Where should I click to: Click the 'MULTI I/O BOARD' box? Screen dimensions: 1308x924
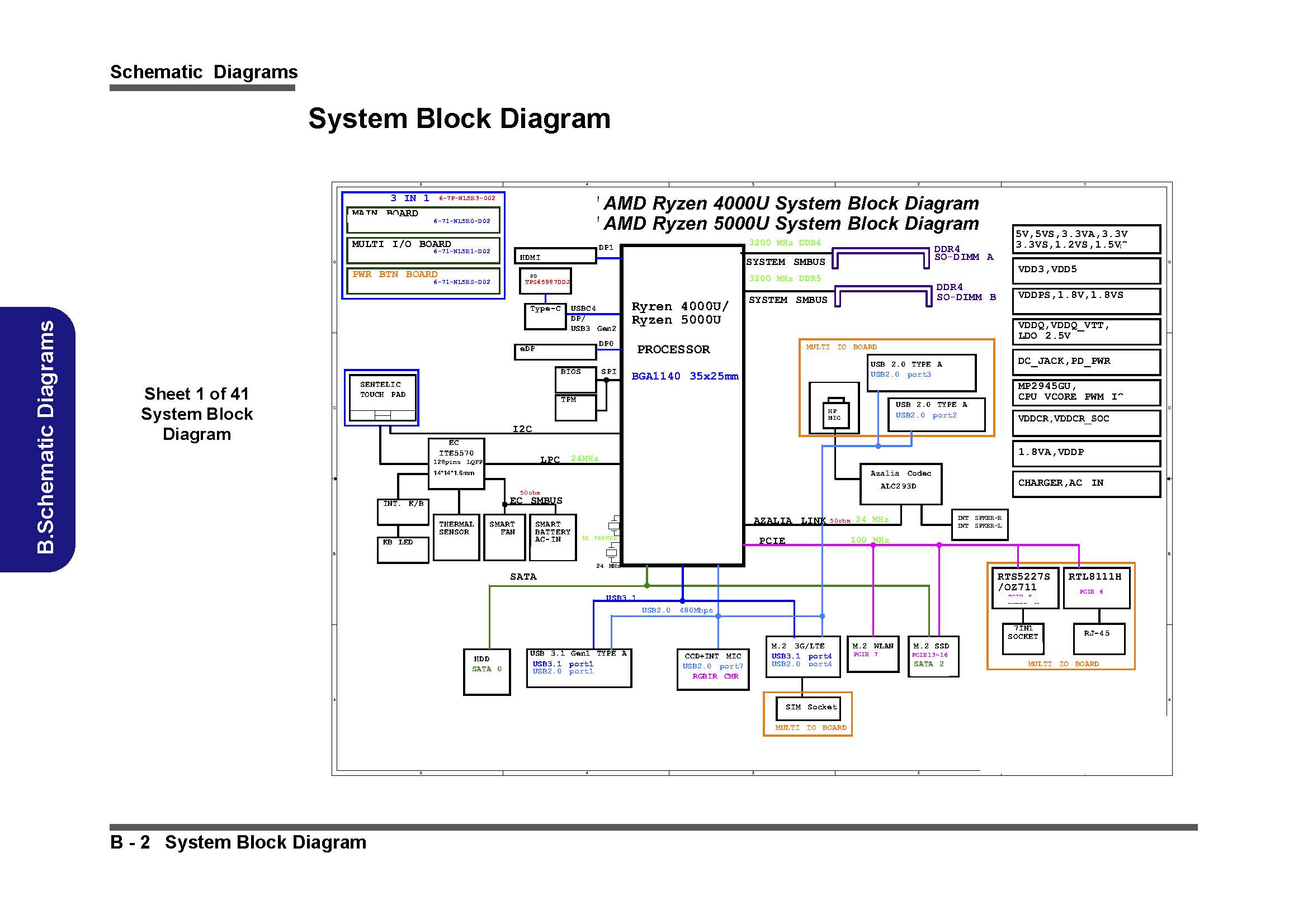click(x=423, y=250)
